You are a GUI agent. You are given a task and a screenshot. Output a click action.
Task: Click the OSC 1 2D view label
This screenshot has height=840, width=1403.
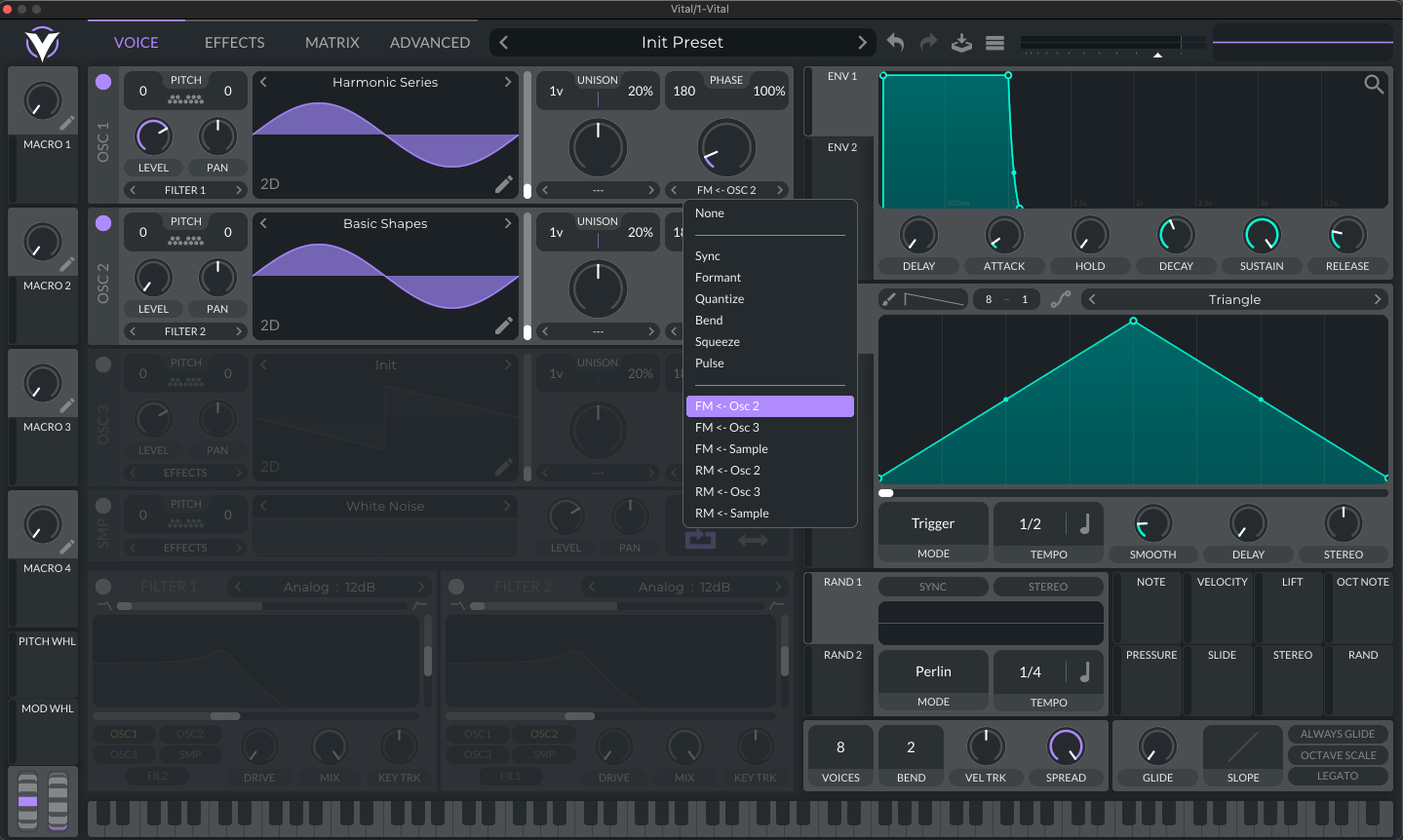pos(270,184)
